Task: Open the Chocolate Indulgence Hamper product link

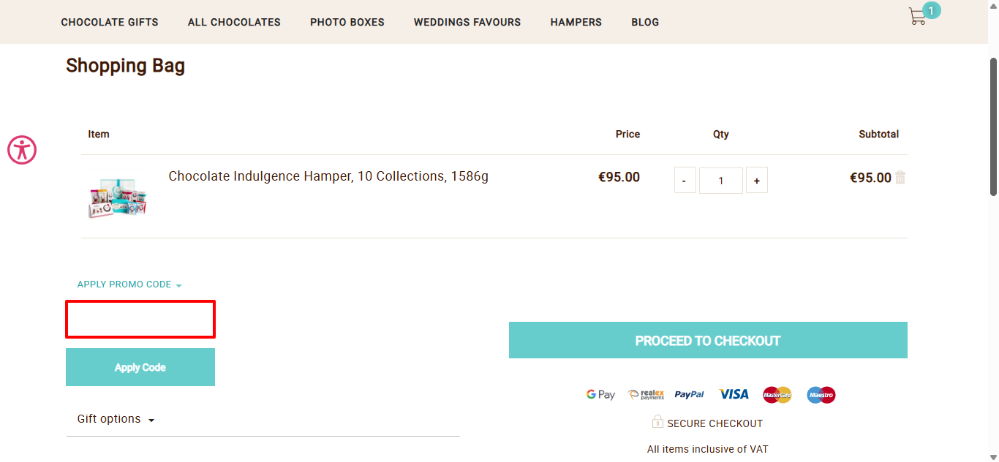Action: coord(328,177)
